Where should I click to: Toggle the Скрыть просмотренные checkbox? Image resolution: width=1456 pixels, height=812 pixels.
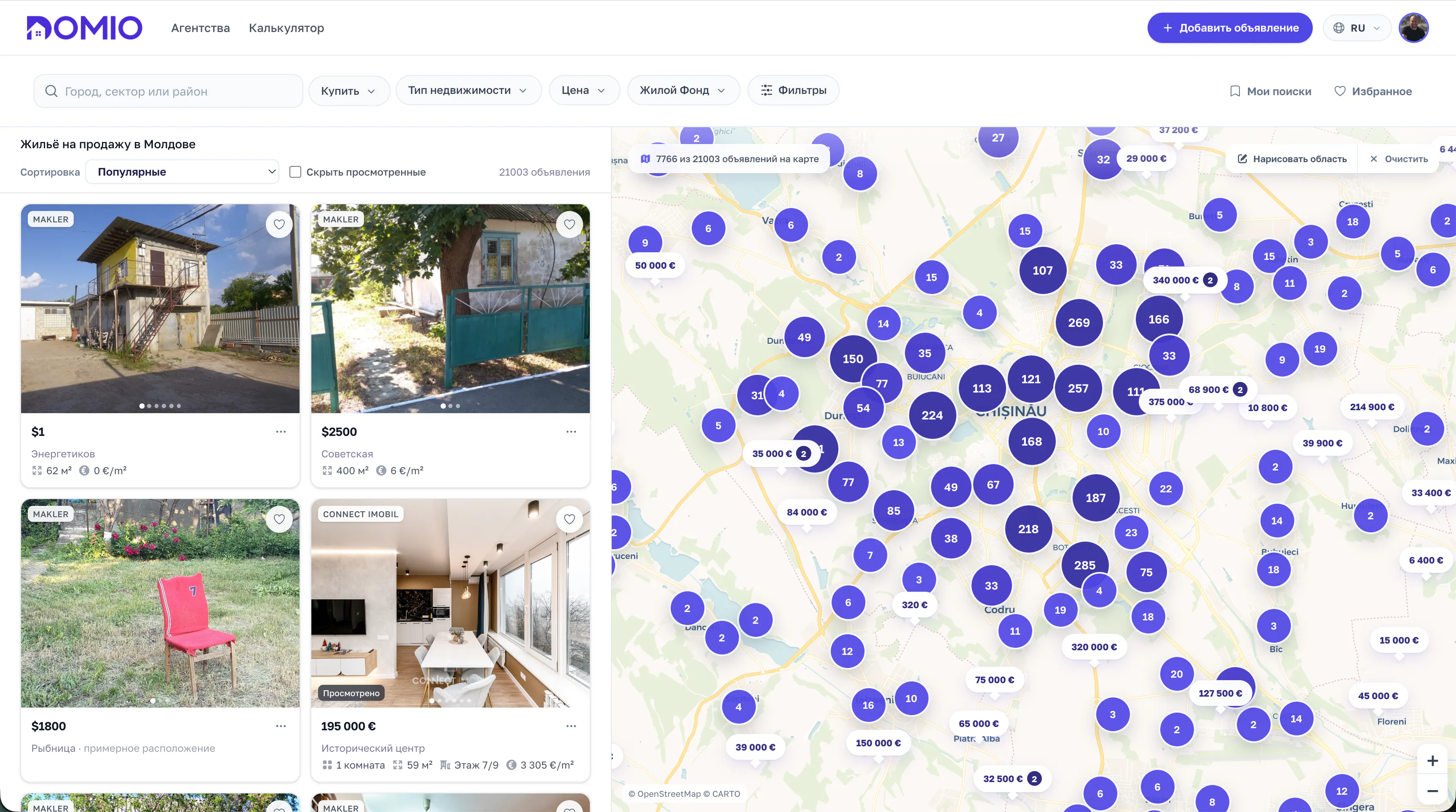295,172
